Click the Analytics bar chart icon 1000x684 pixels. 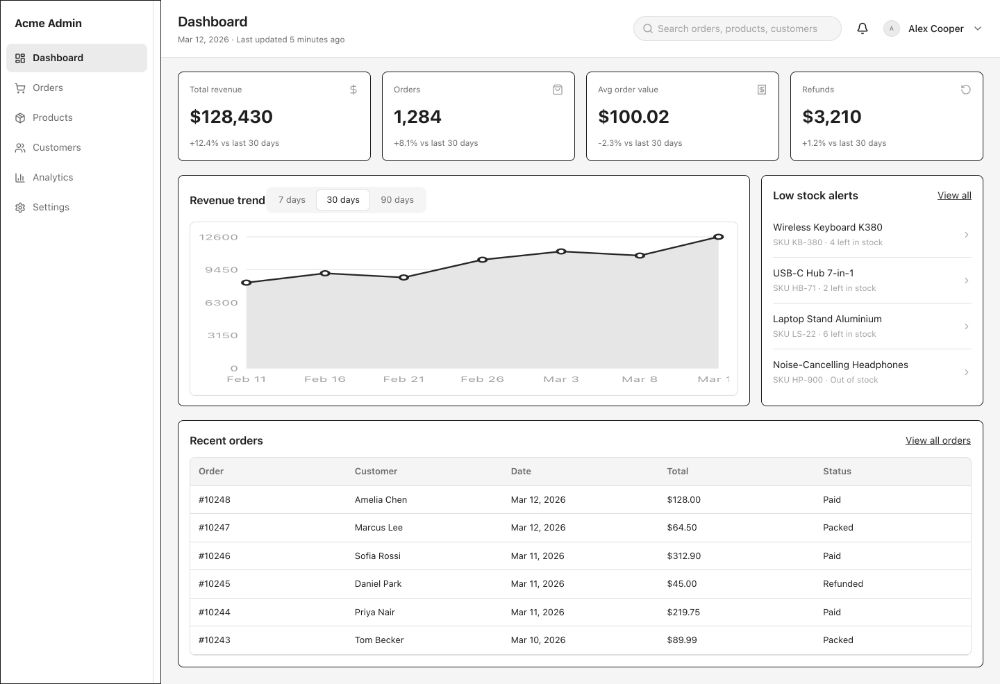point(20,178)
